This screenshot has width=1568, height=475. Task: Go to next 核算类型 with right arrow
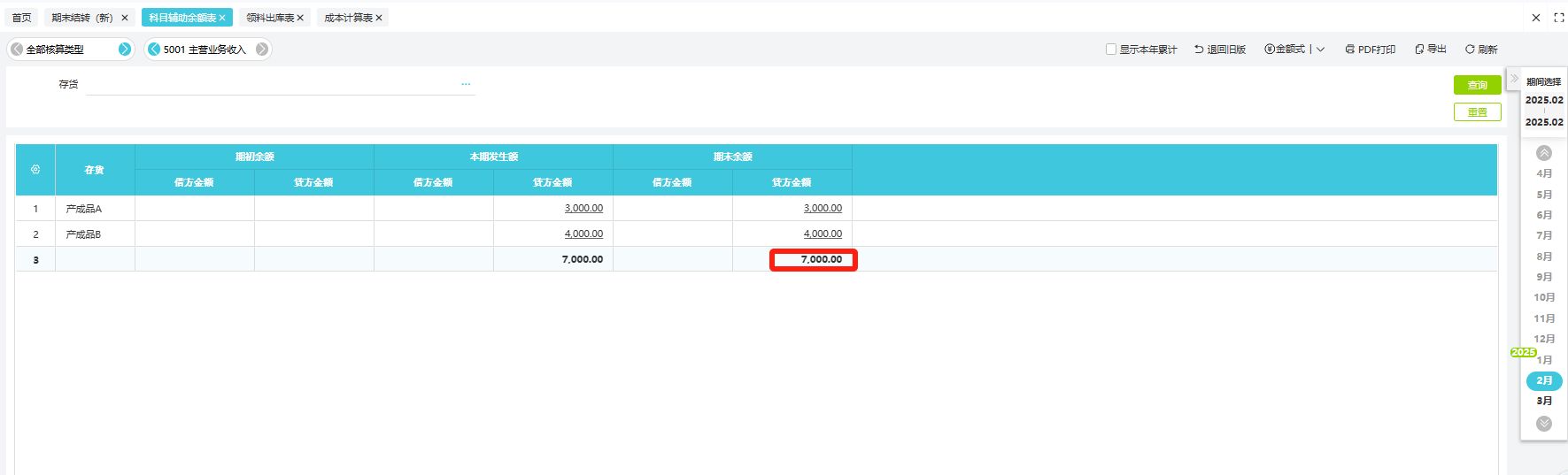(x=125, y=50)
